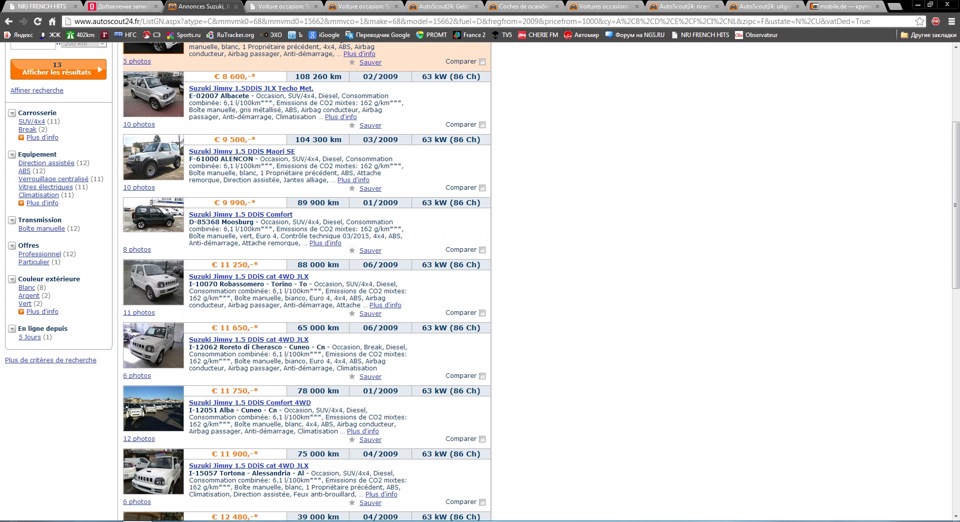The image size is (960, 522).
Task: Open the PROMT bookmark
Action: pos(432,35)
